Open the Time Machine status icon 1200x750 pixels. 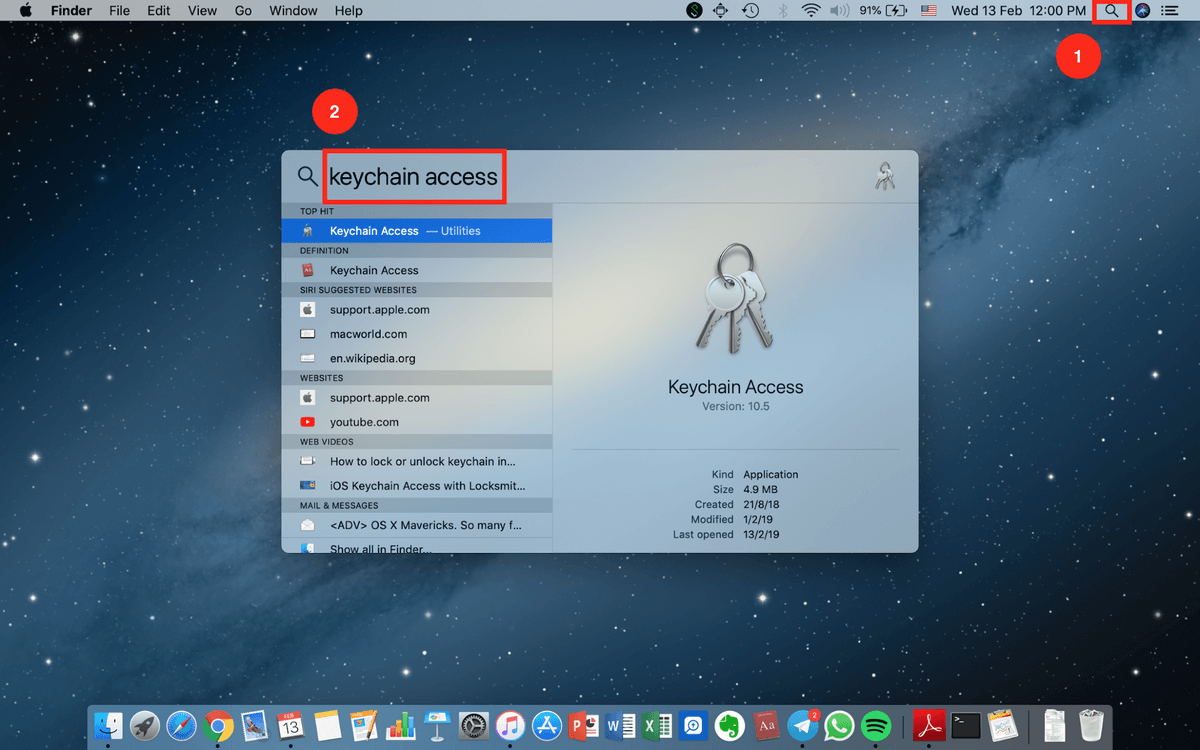click(x=750, y=11)
